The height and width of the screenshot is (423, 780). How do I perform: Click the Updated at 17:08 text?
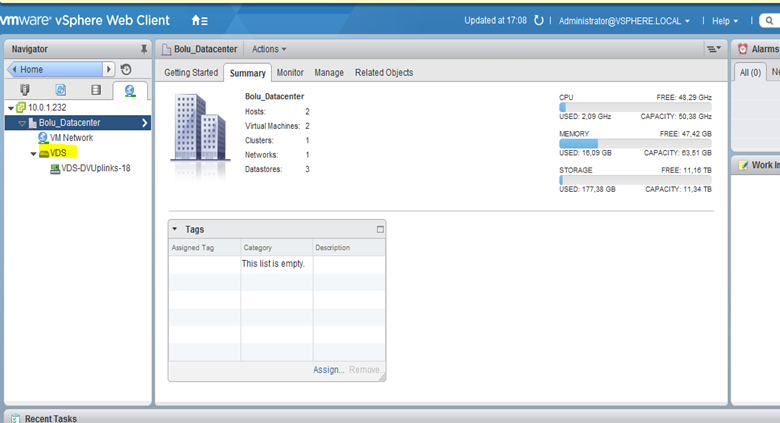pyautogui.click(x=495, y=20)
